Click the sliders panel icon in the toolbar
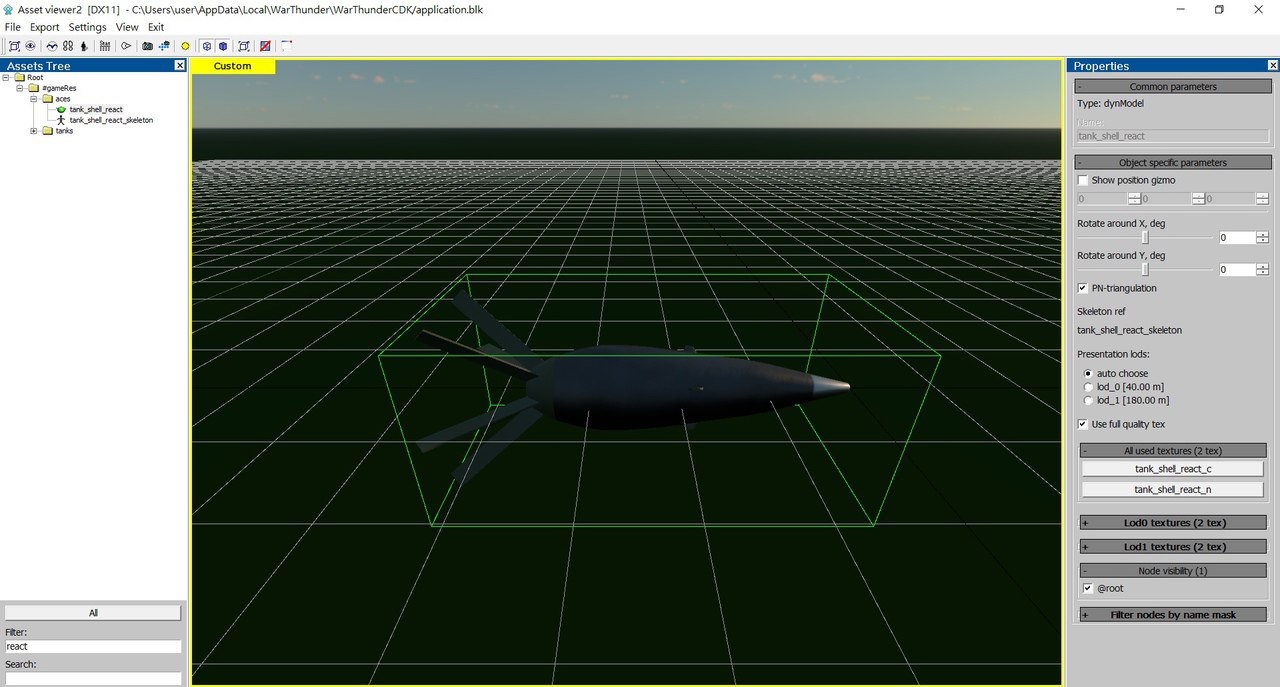 point(105,46)
